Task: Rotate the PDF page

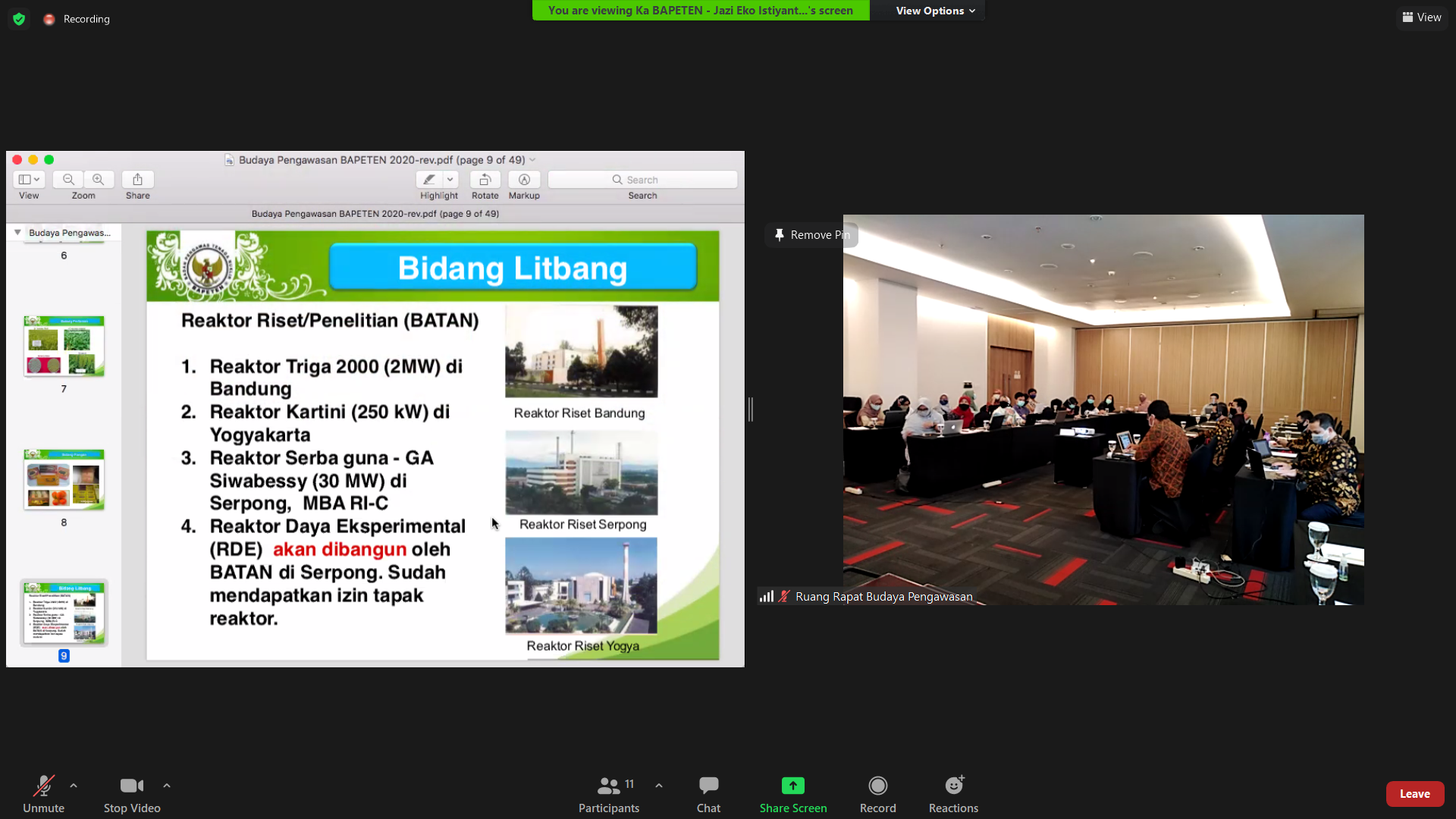Action: (485, 179)
